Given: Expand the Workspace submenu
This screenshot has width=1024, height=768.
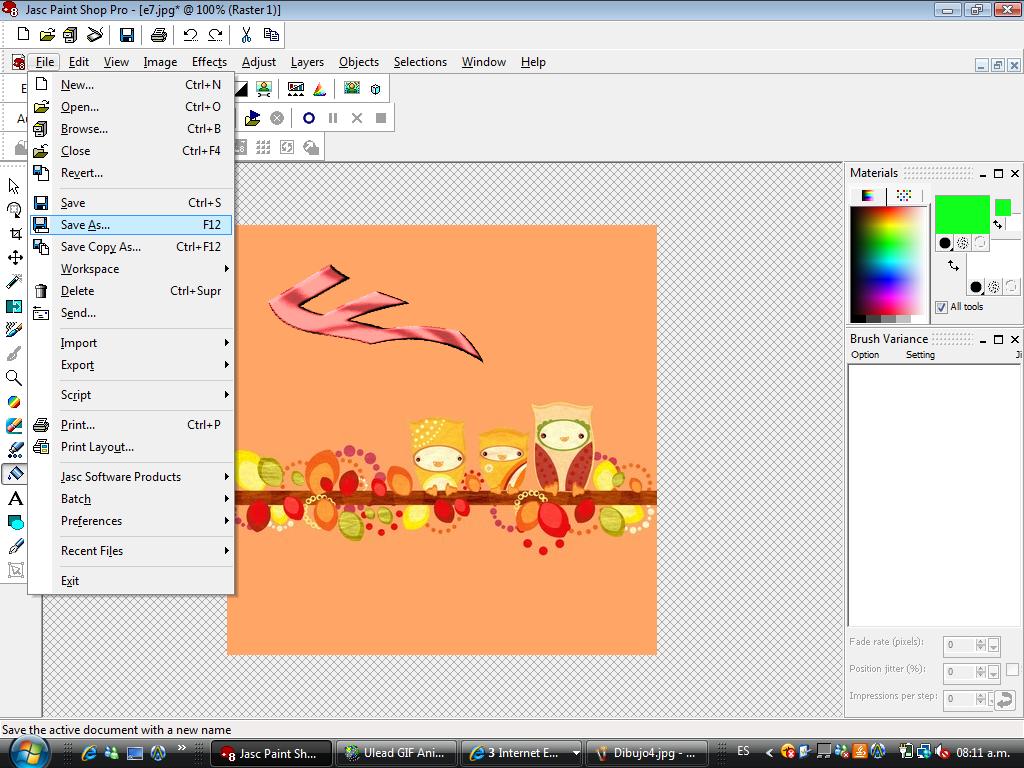Looking at the screenshot, I should tap(131, 269).
